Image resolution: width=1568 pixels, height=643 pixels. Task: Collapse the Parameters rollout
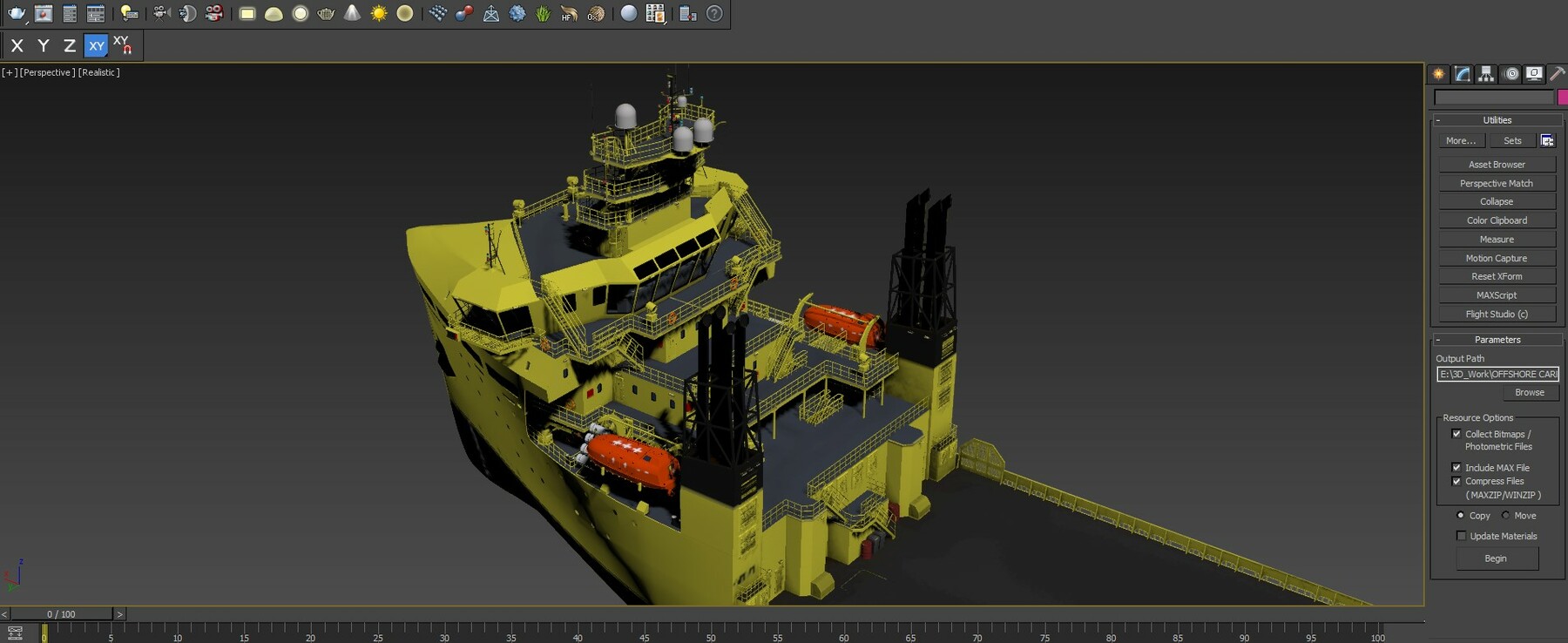1497,340
